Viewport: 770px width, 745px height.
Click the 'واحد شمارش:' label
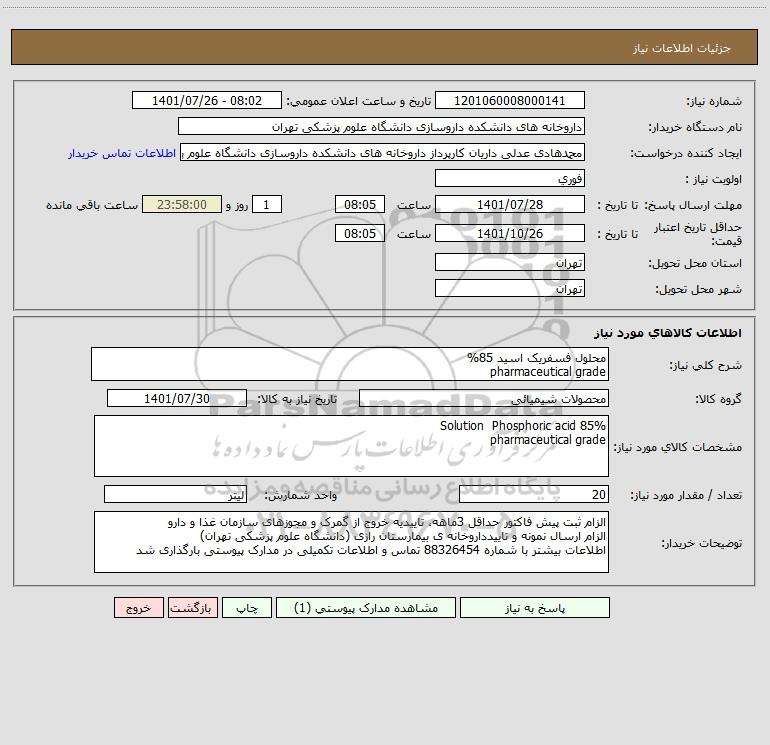tap(301, 496)
